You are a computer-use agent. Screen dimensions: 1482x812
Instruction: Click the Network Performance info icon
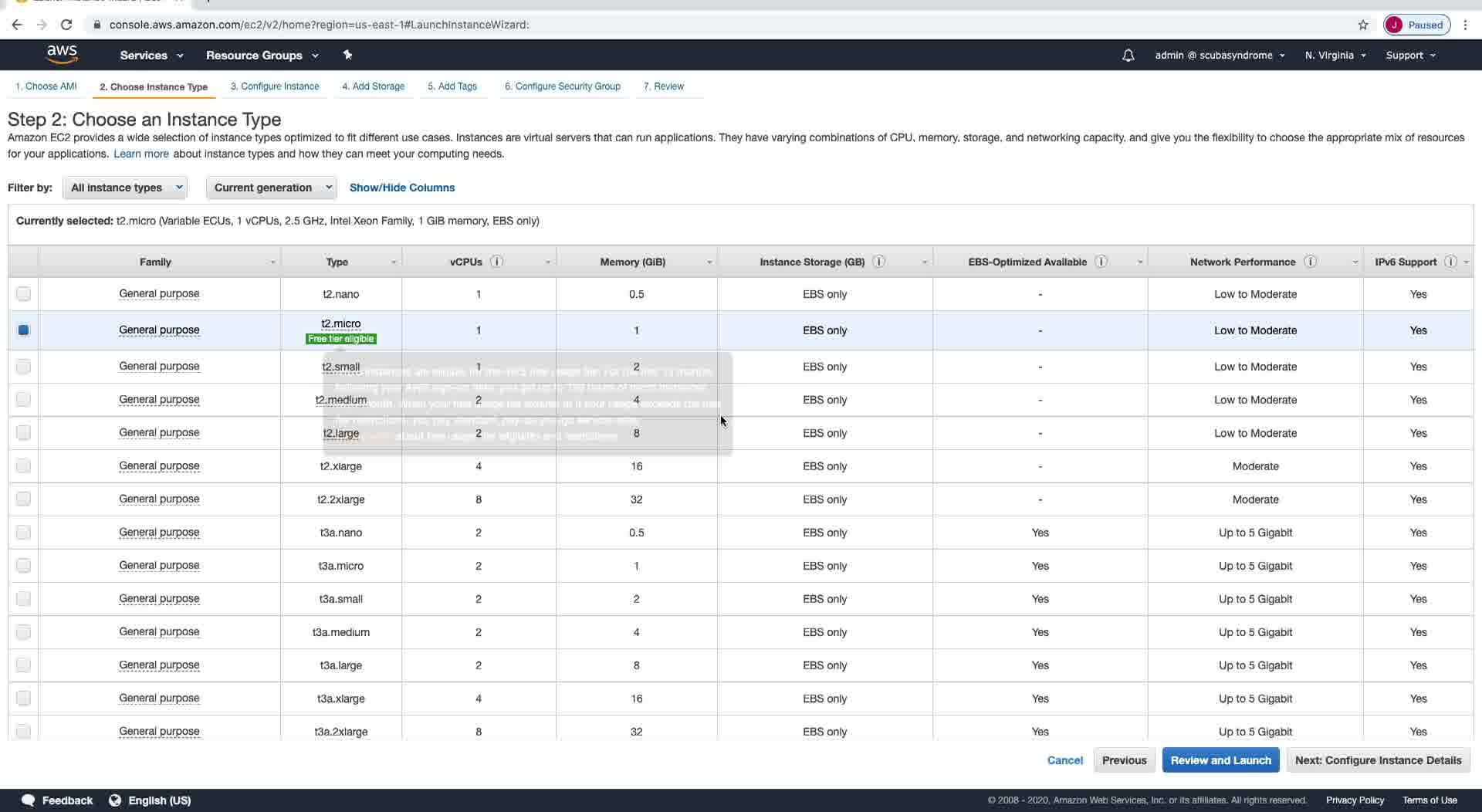[x=1310, y=262]
